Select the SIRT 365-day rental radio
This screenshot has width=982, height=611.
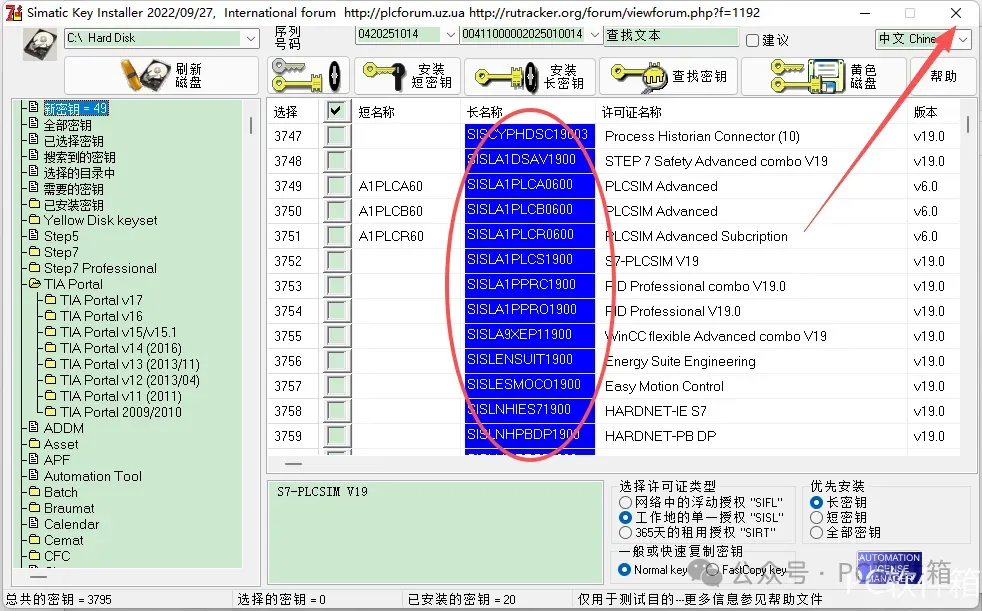click(625, 533)
